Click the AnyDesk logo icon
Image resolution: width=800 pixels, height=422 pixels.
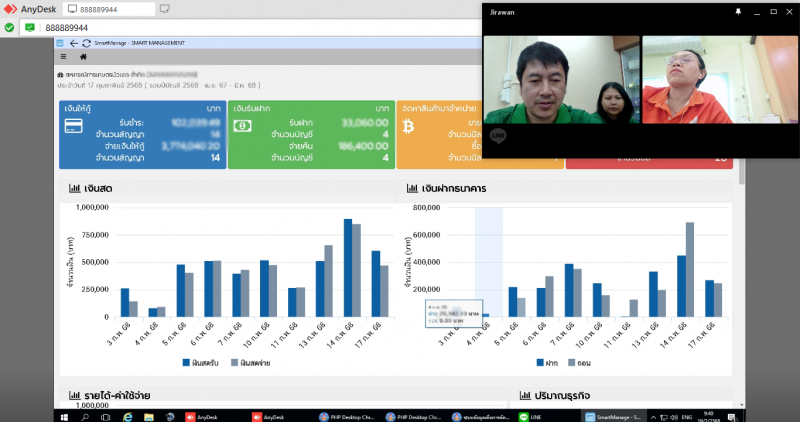(10, 9)
